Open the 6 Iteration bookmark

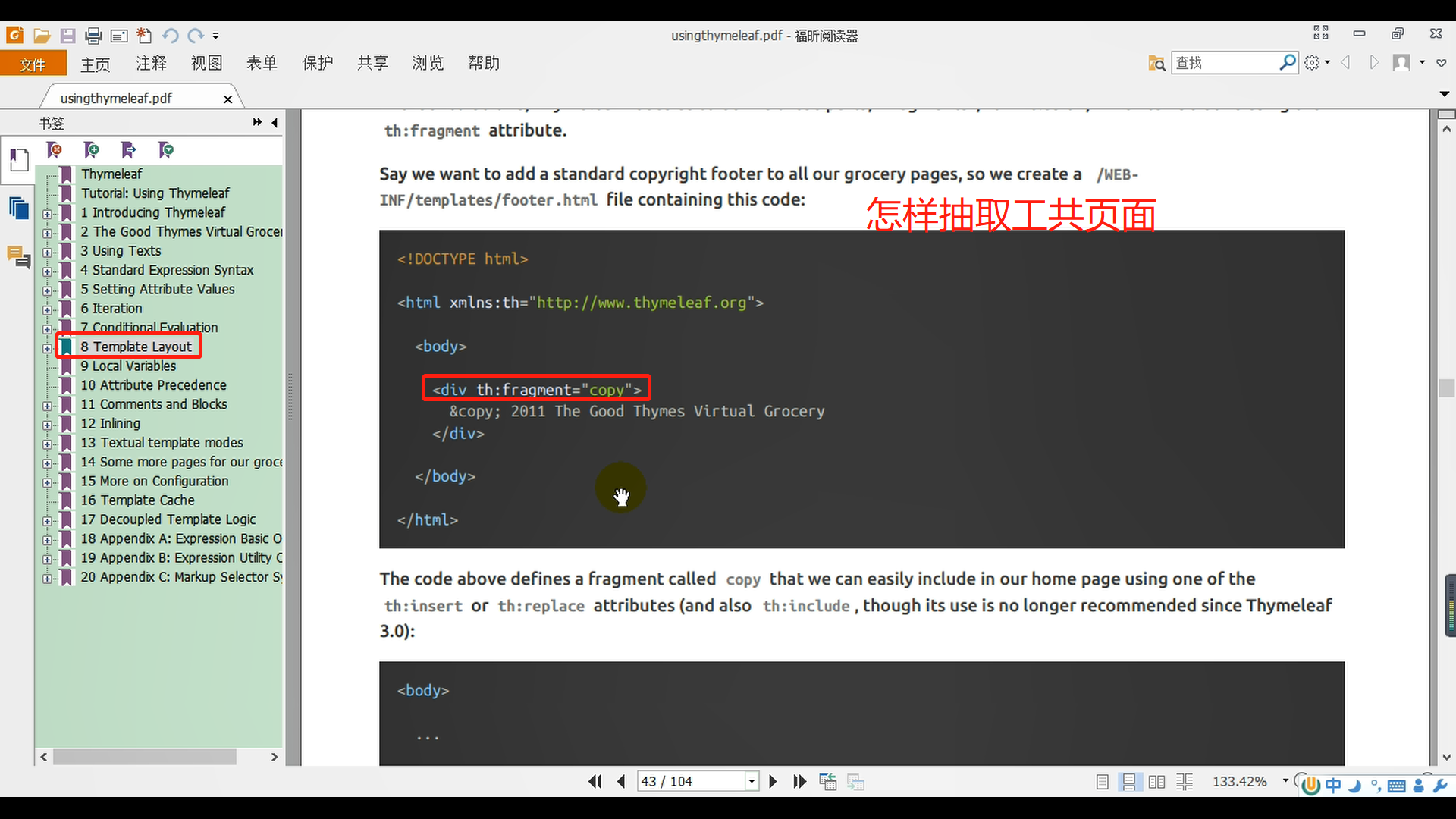[x=111, y=309]
